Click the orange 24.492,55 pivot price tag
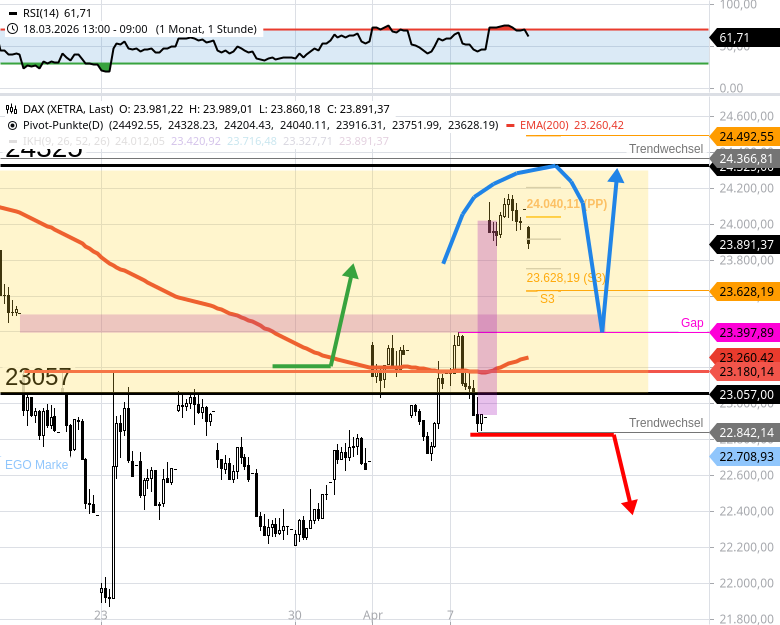780x625 pixels. tap(745, 137)
